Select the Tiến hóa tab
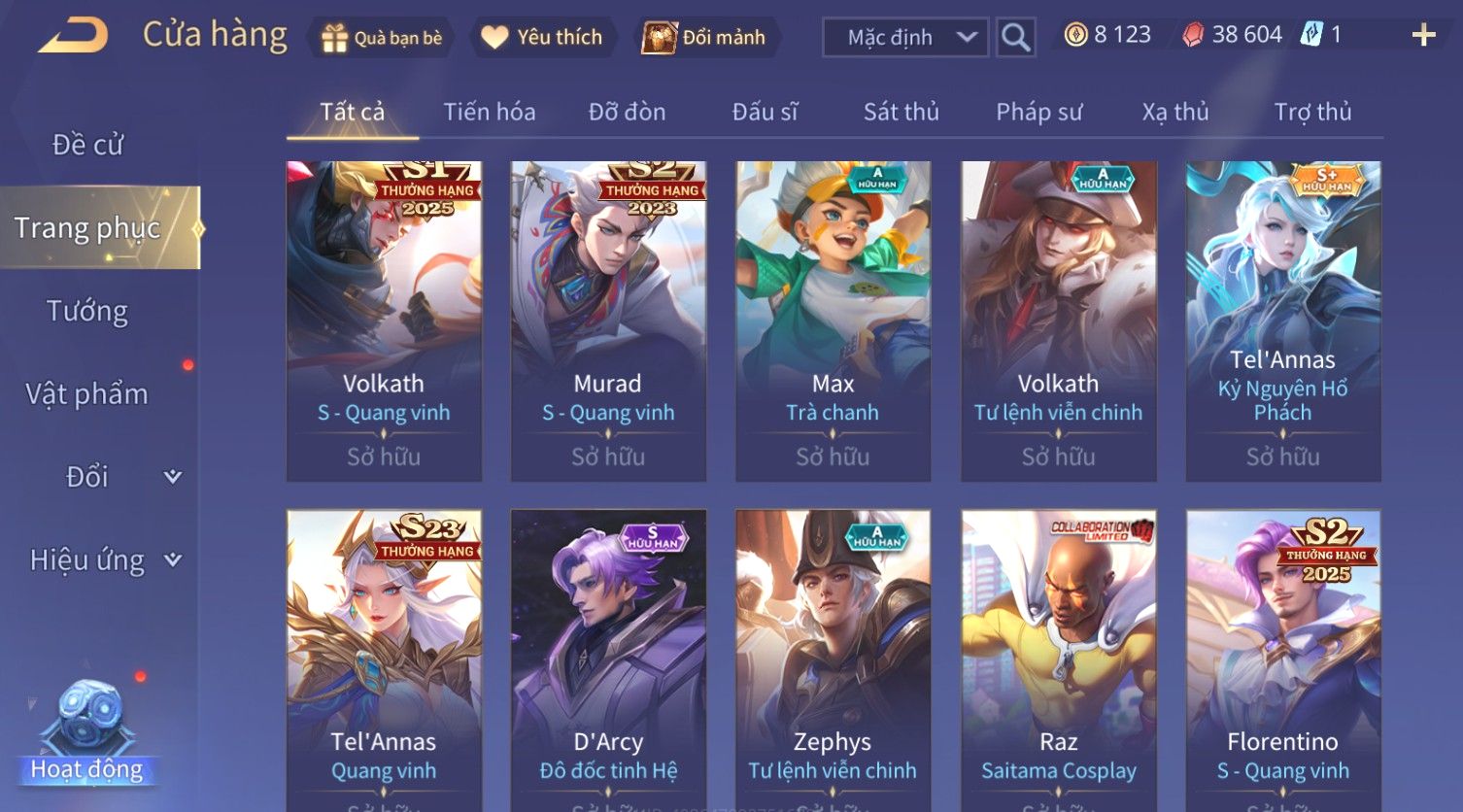This screenshot has height=812, width=1463. pos(490,112)
